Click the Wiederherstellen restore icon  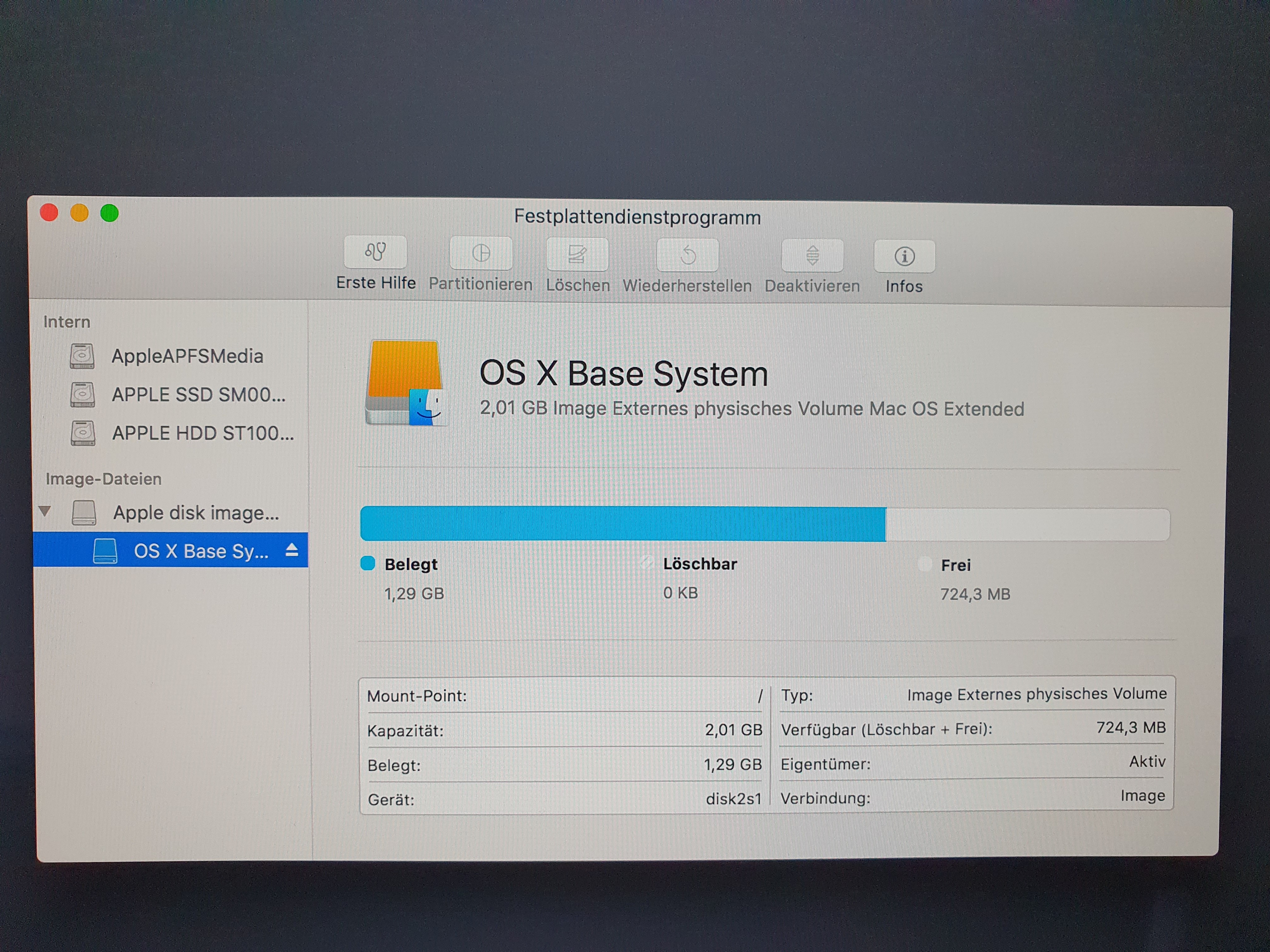click(x=687, y=255)
